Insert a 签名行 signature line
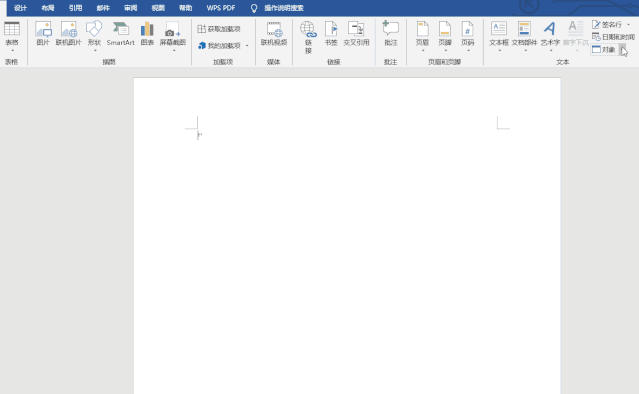Screen dimensions: 639x394 607,25
